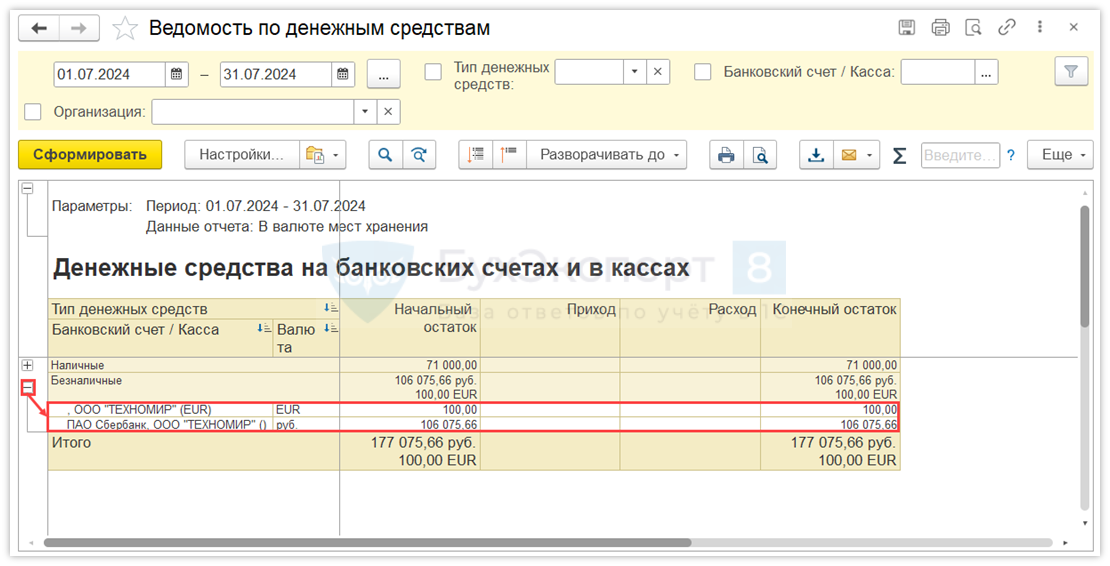Image resolution: width=1110 pixels, height=566 pixels.
Task: Click the magnifier search icon in toolbar
Action: click(x=385, y=155)
